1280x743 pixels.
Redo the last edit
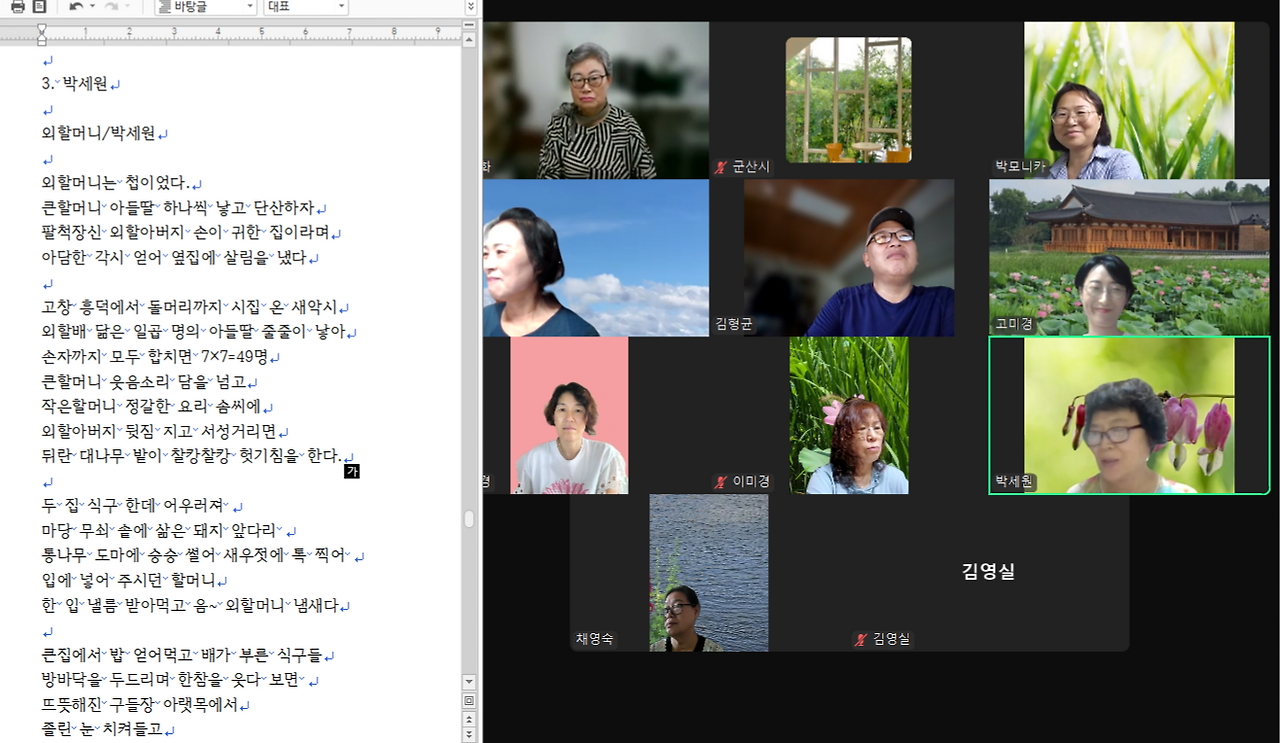112,7
